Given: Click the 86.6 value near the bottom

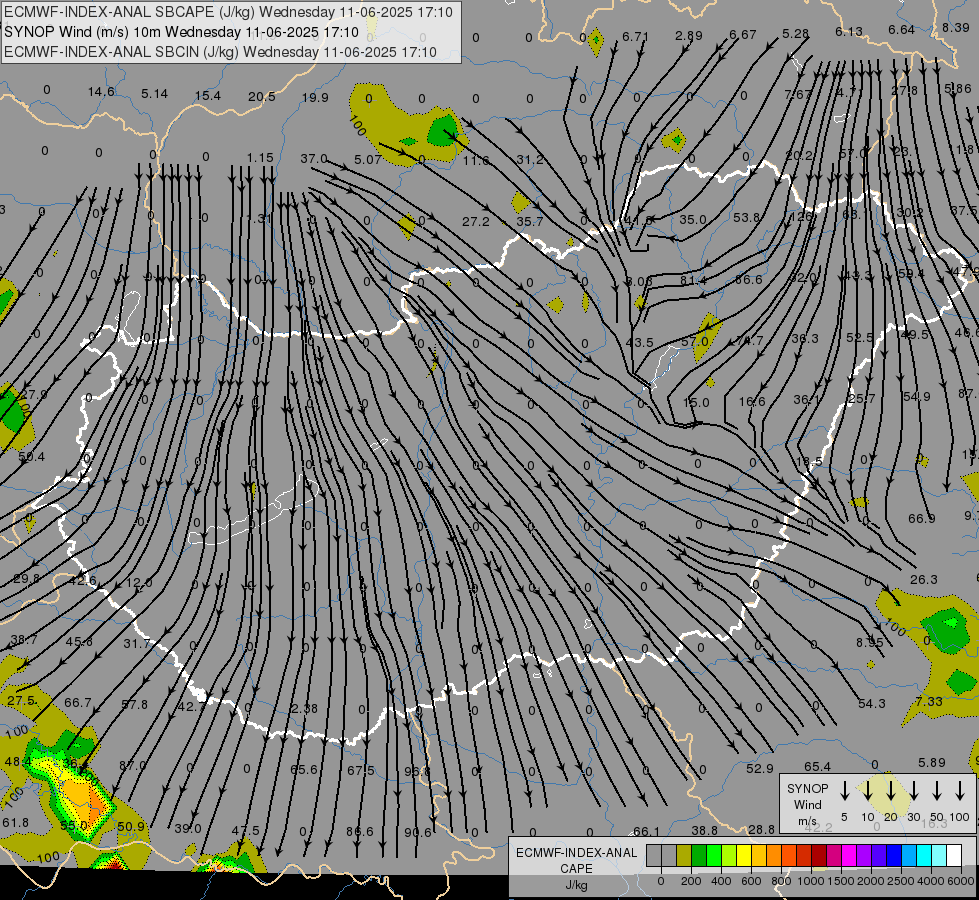Looking at the screenshot, I should click(360, 831).
